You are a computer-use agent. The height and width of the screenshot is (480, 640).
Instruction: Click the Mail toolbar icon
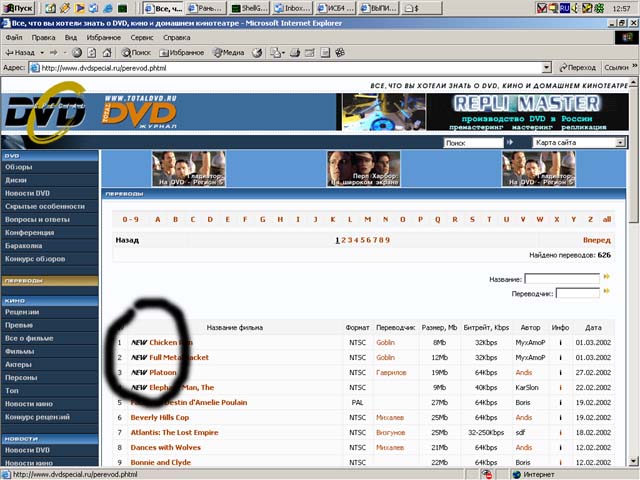pyautogui.click(x=275, y=52)
